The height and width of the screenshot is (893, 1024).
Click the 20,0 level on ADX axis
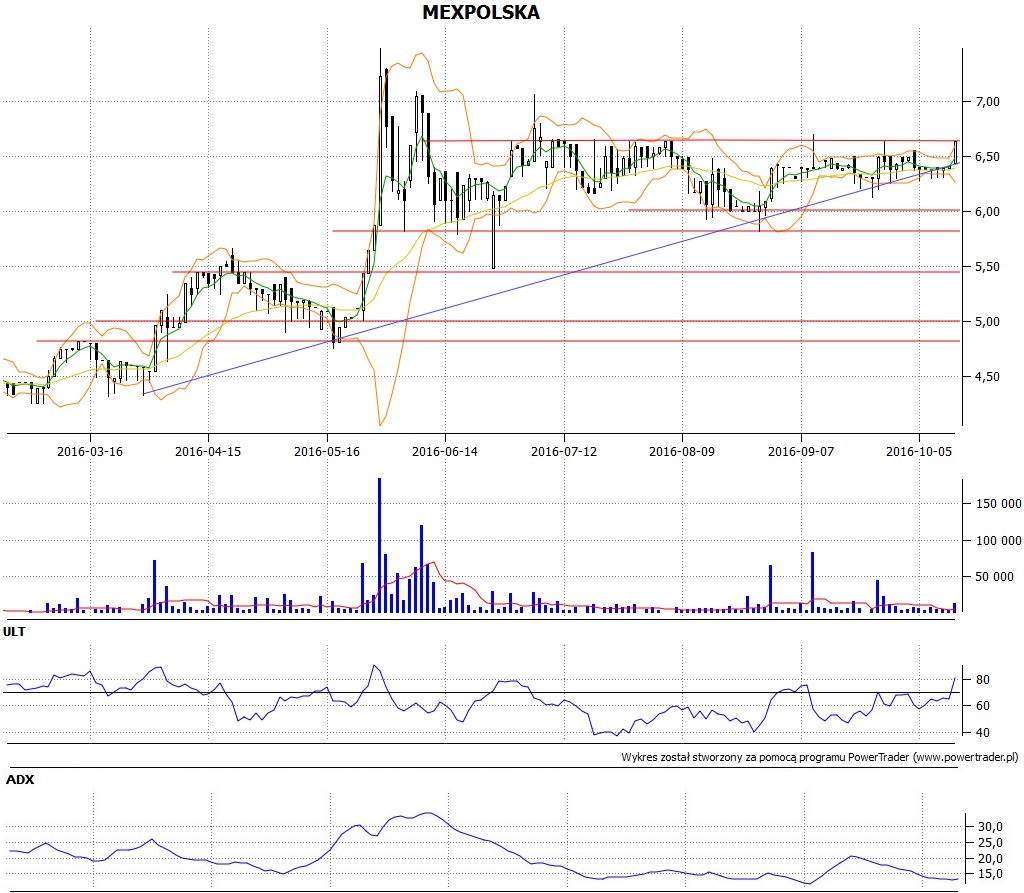[x=990, y=858]
